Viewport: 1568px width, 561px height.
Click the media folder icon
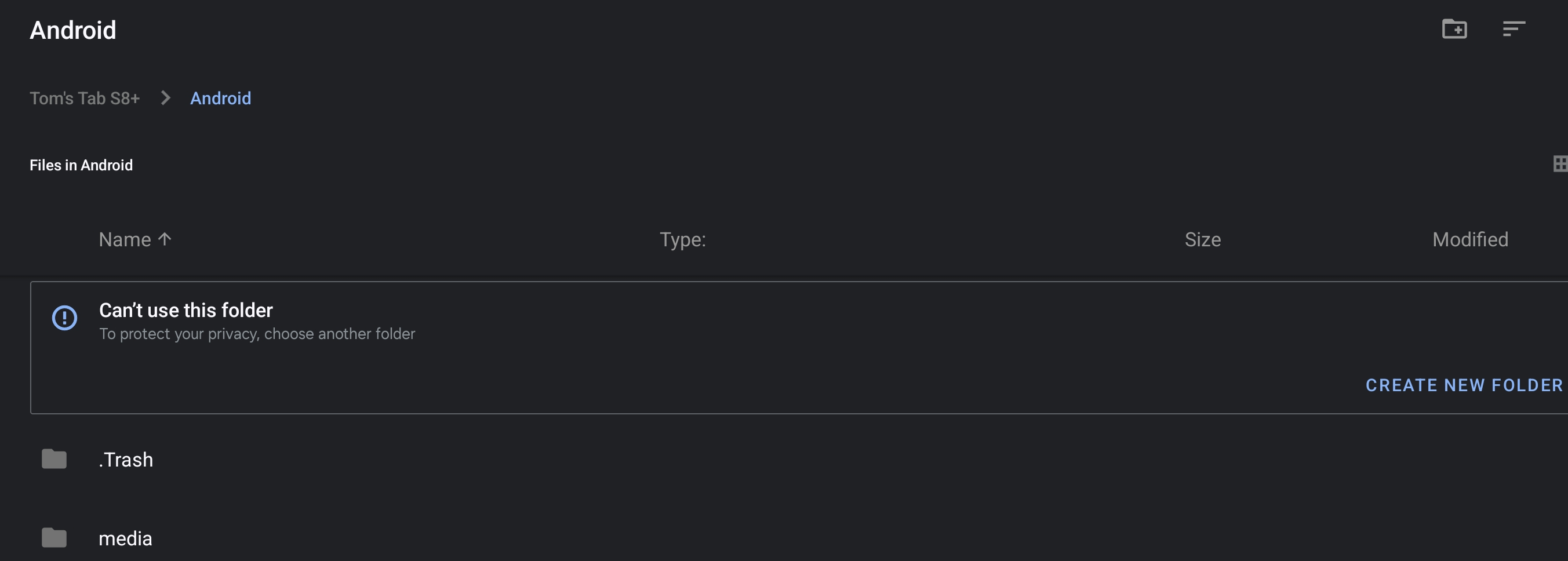pos(54,538)
